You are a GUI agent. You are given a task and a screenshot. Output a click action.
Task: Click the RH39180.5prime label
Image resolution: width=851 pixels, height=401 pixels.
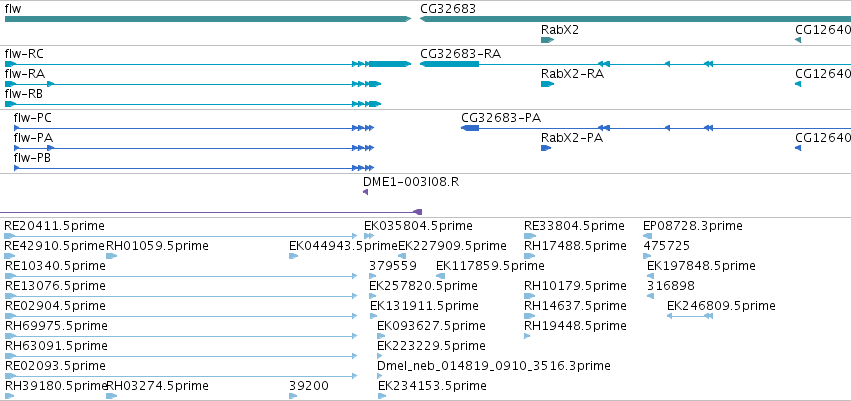(x=55, y=386)
